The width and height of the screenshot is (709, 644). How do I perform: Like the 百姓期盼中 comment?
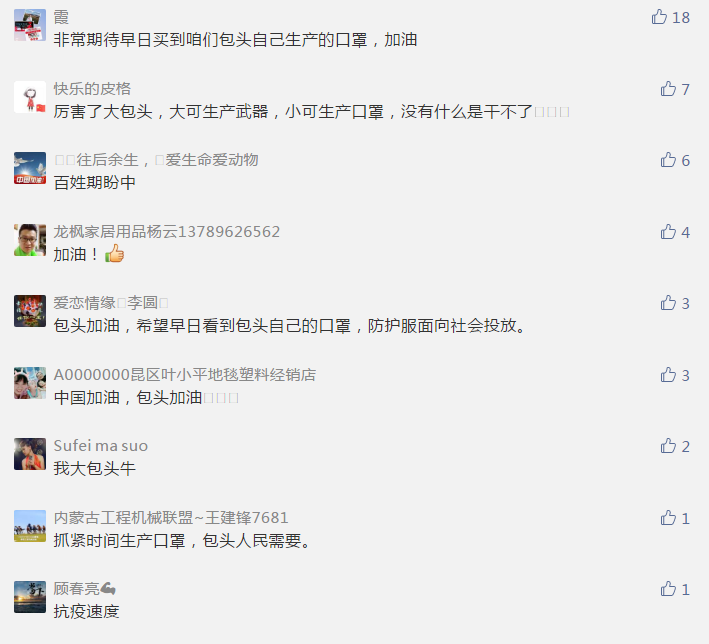click(668, 160)
